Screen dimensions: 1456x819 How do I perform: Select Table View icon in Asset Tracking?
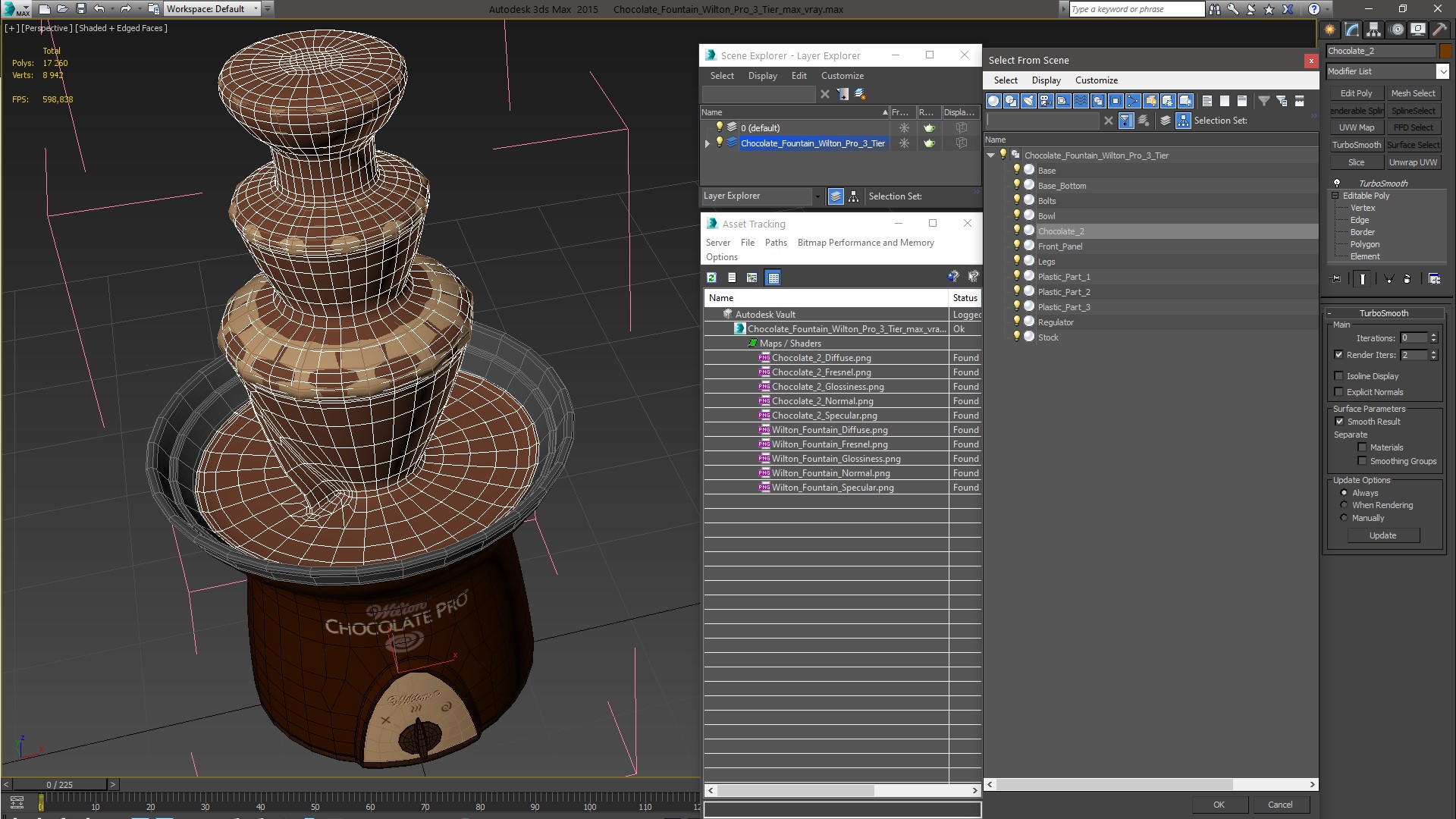click(x=773, y=278)
